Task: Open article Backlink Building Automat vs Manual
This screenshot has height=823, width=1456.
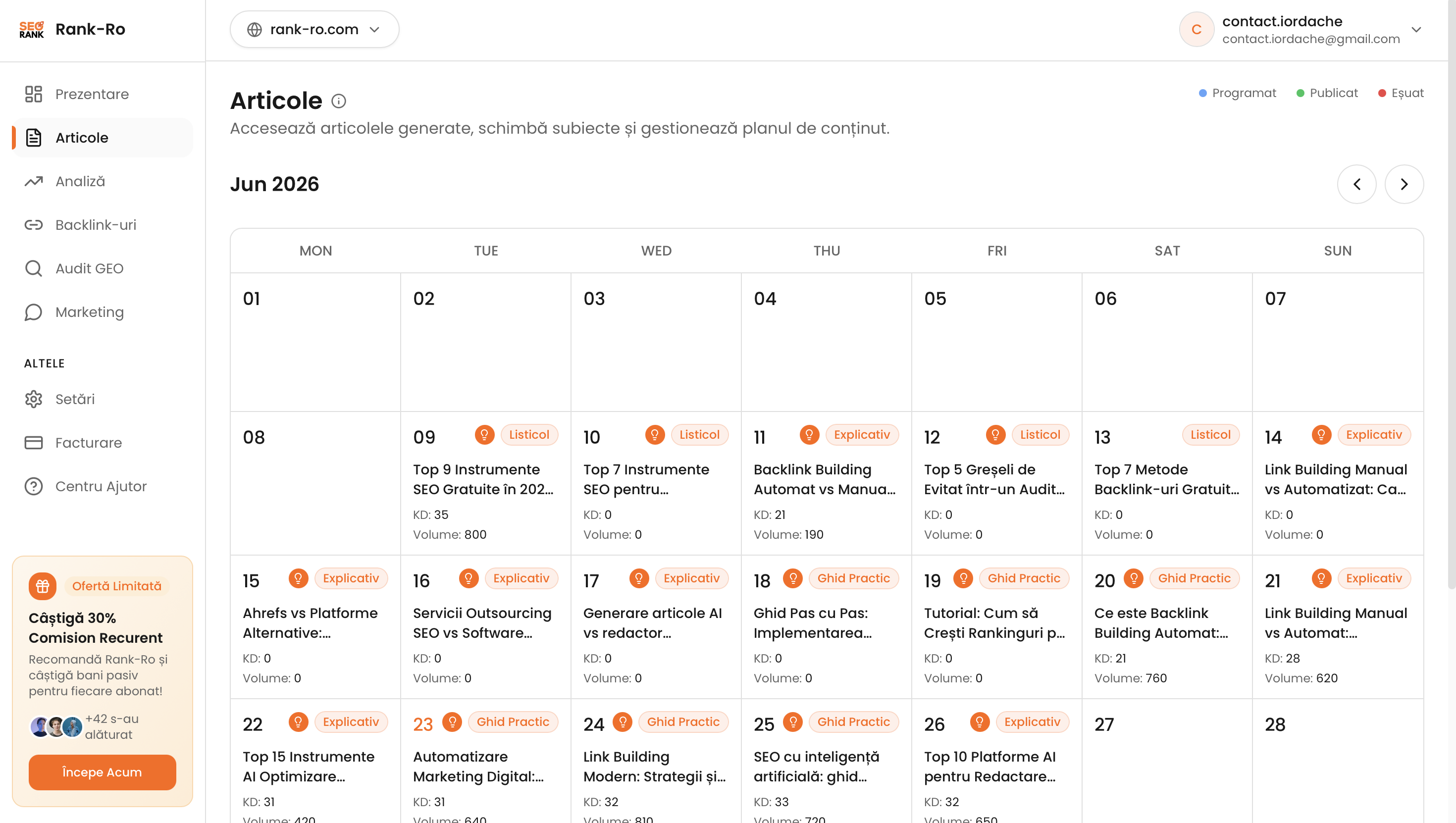Action: [x=824, y=479]
